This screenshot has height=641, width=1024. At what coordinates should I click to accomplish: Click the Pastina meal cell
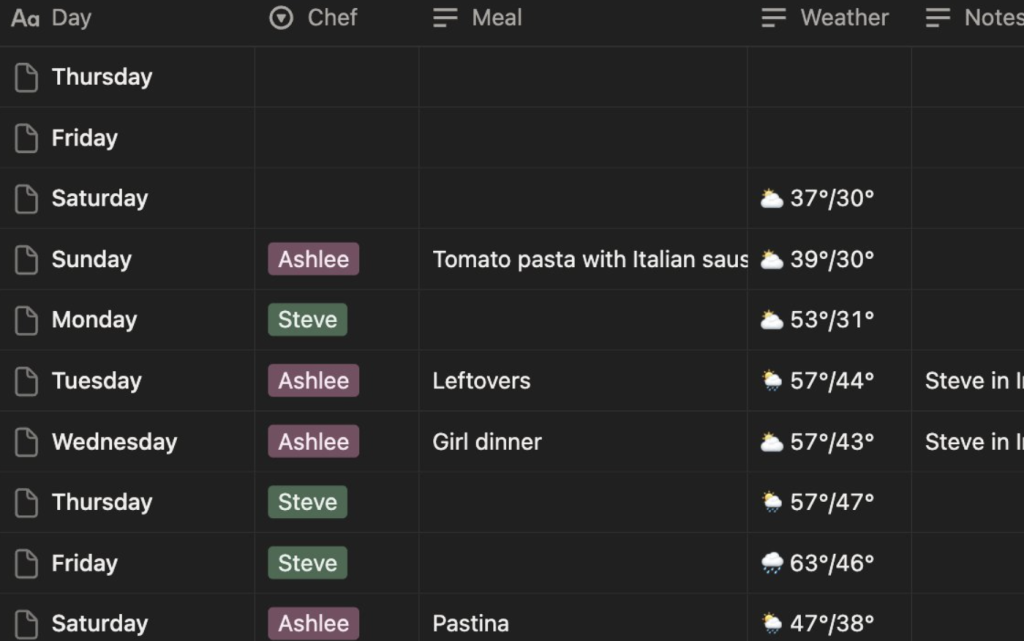[470, 624]
